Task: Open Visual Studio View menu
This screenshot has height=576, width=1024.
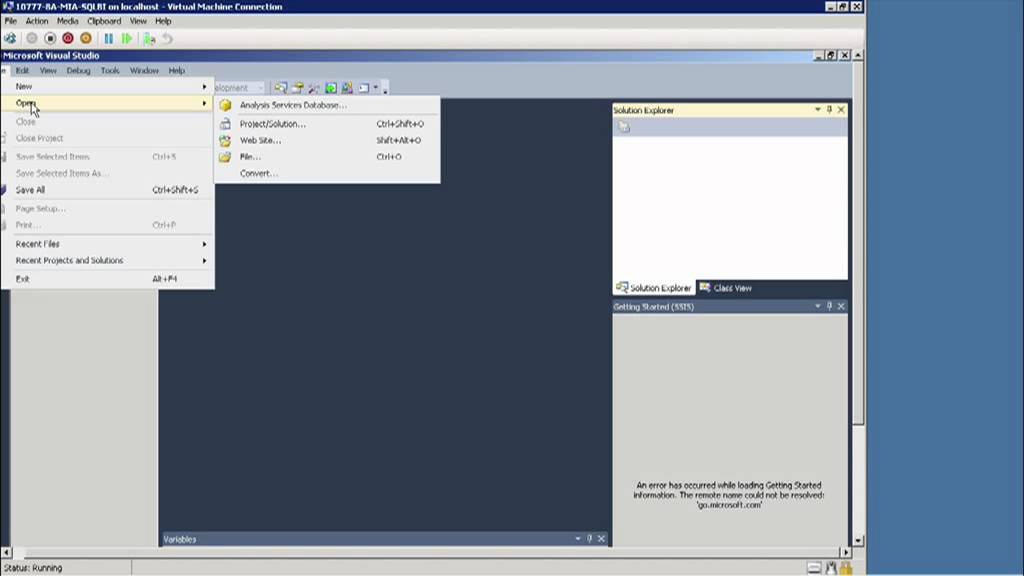Action: [48, 71]
